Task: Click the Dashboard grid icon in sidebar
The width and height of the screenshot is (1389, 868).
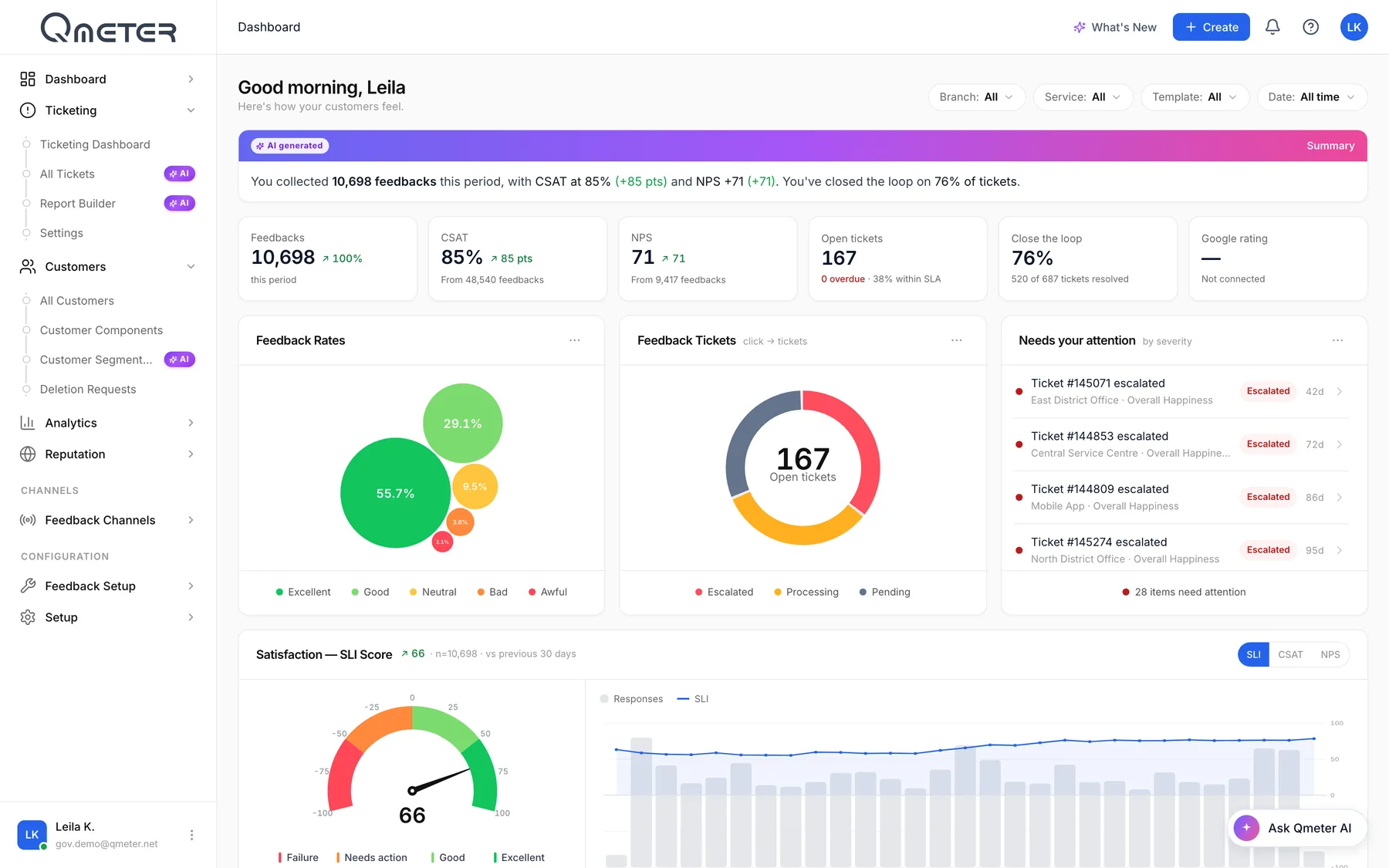Action: tap(28, 79)
